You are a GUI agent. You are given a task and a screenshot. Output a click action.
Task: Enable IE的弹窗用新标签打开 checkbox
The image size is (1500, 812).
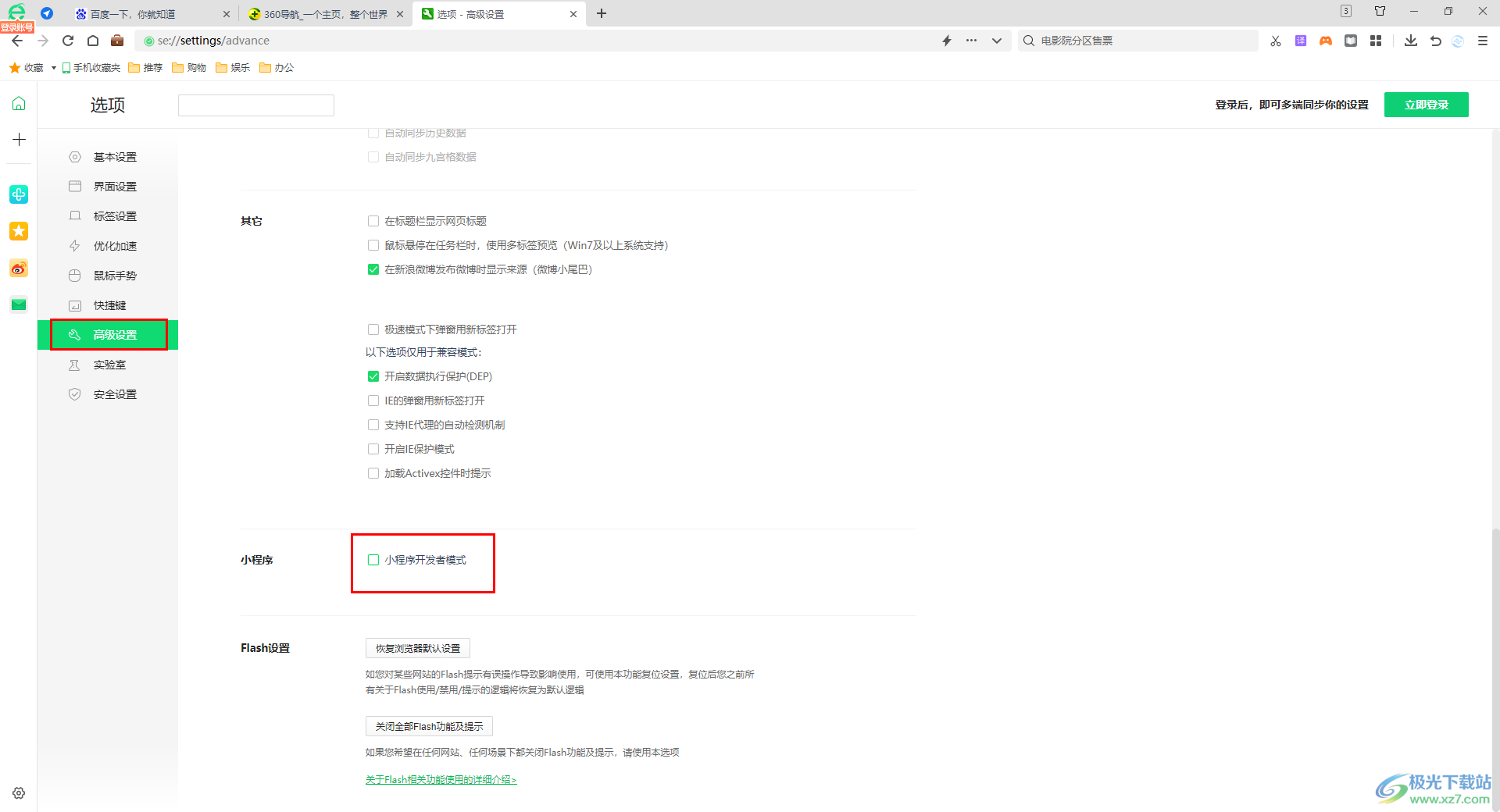coord(373,401)
